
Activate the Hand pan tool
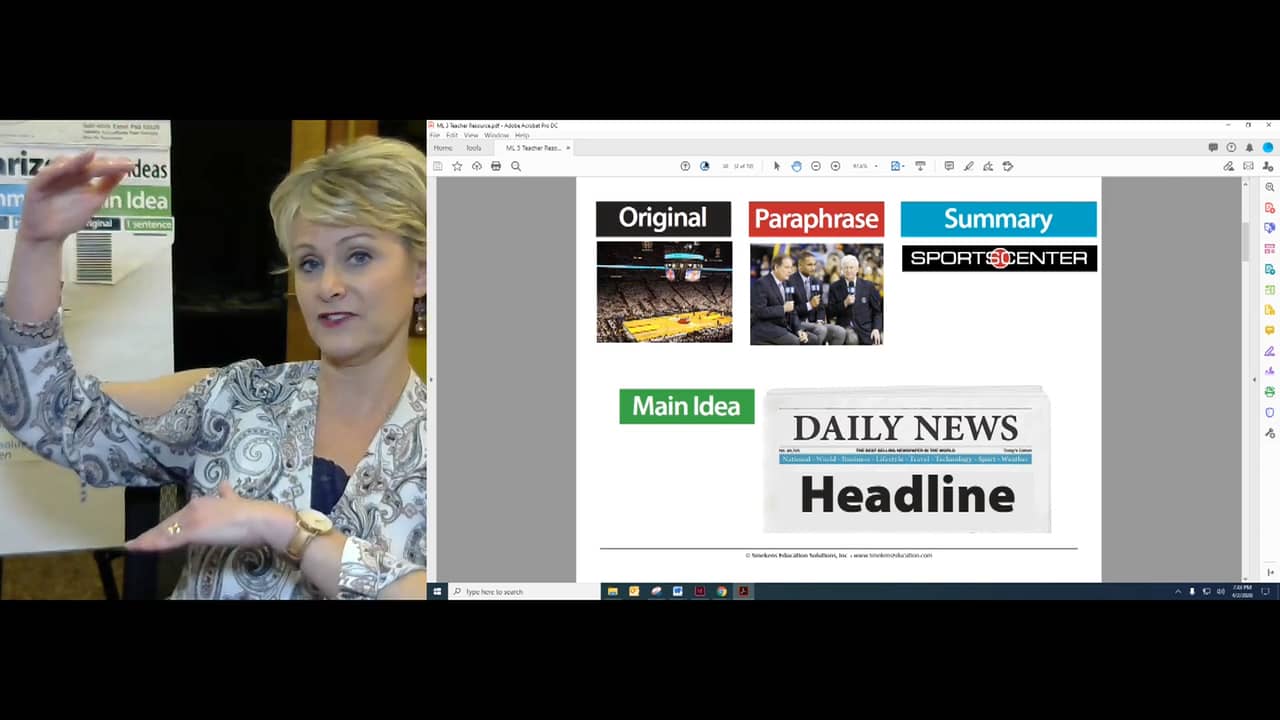click(x=796, y=166)
